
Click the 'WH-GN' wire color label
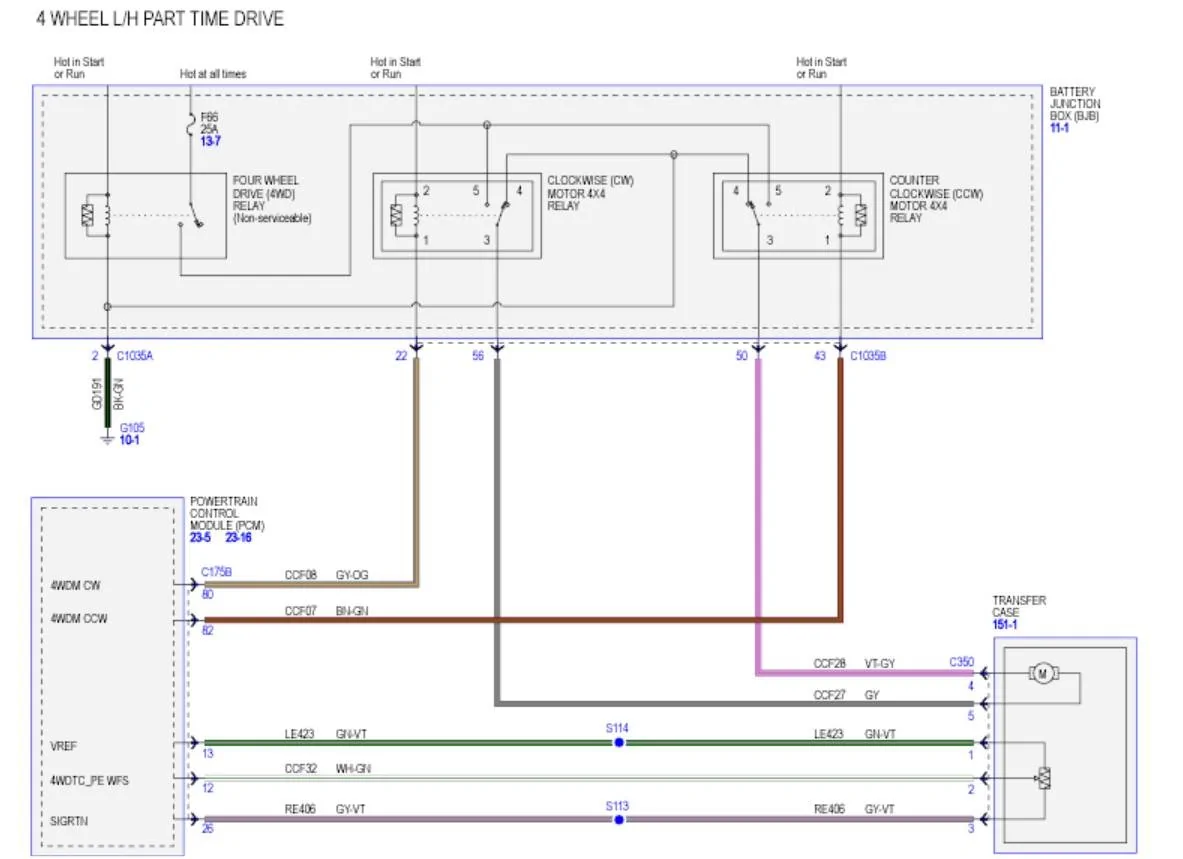pyautogui.click(x=353, y=768)
